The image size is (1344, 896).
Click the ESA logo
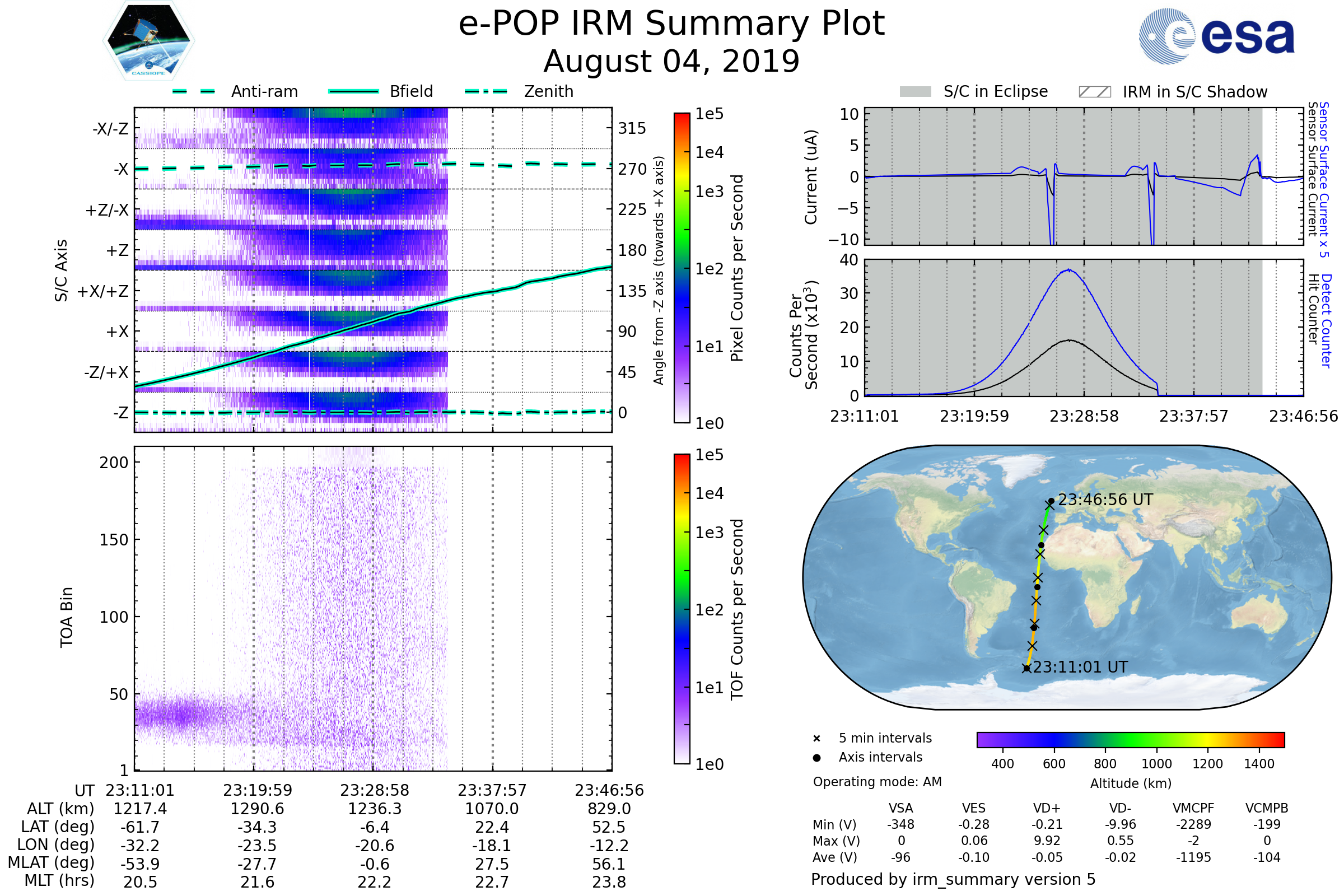coord(1216,36)
